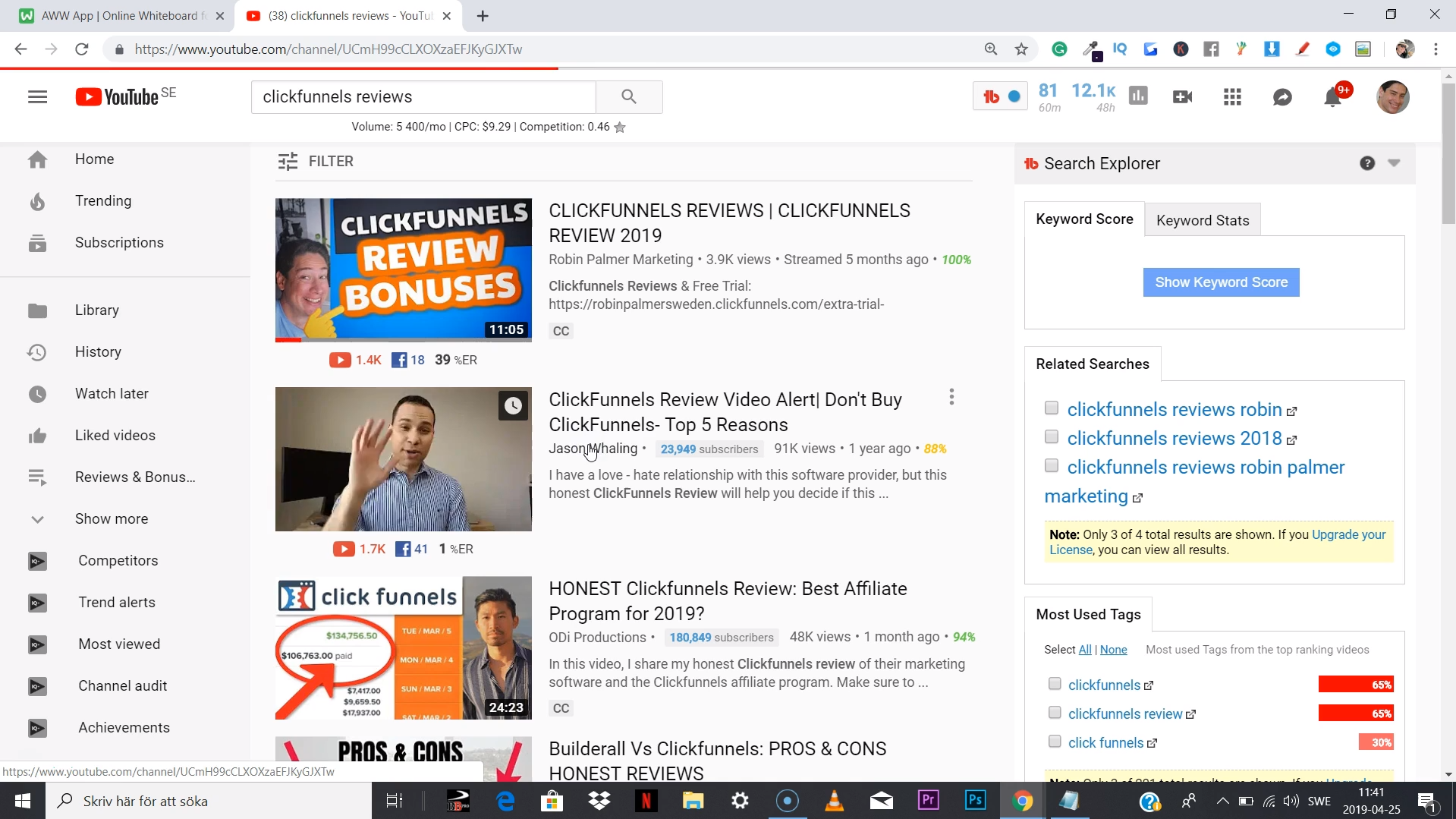Image resolution: width=1456 pixels, height=819 pixels.
Task: Click Watch later clock on Jason Whaling thumbnail
Action: tap(514, 406)
